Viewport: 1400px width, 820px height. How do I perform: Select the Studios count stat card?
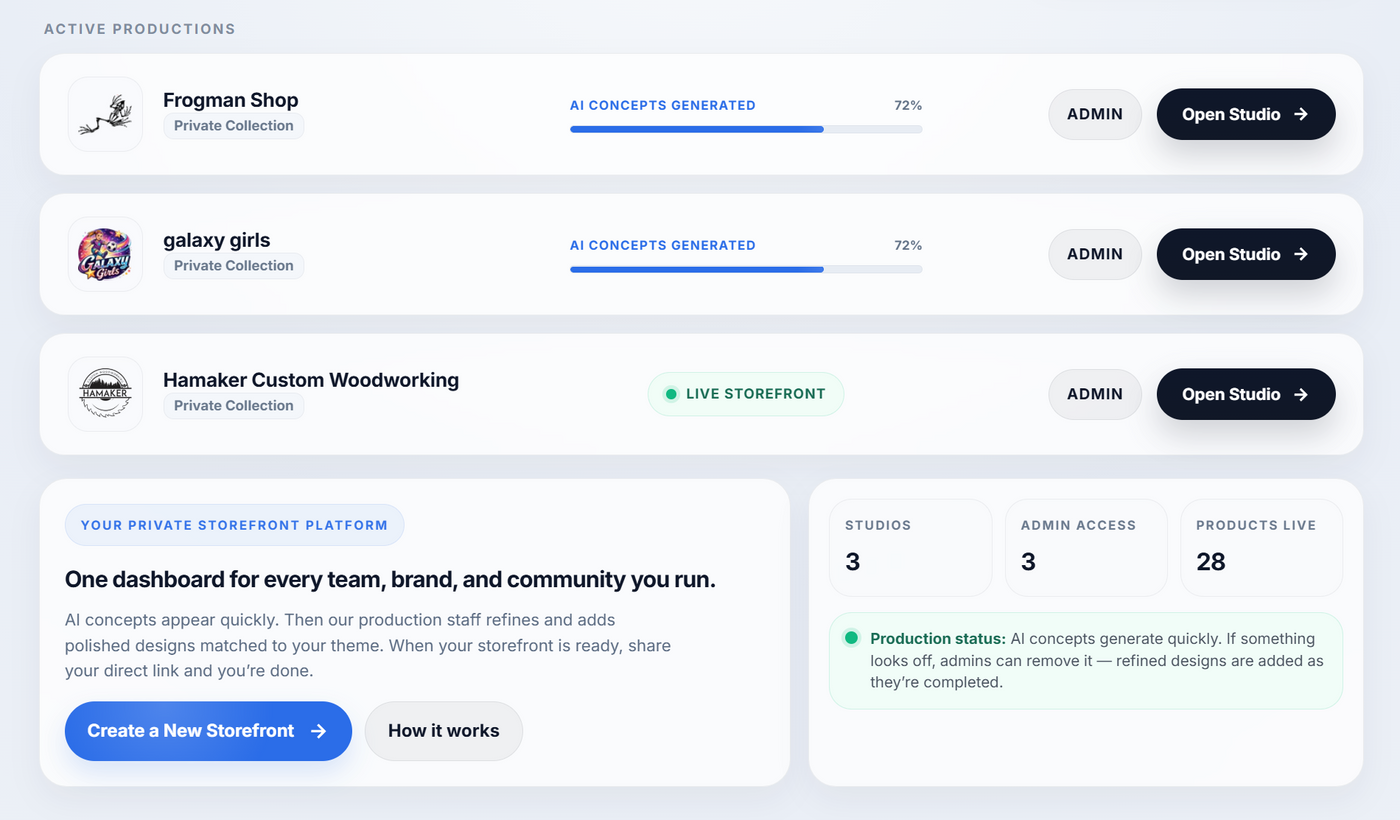pos(910,547)
